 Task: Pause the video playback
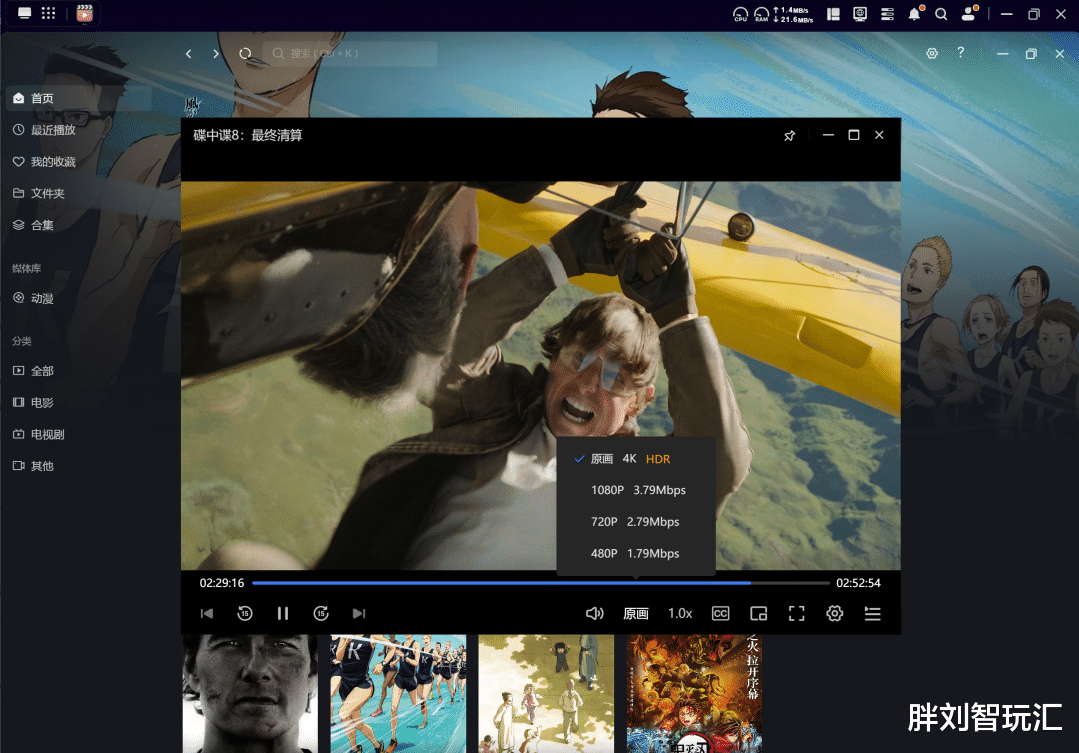point(283,613)
